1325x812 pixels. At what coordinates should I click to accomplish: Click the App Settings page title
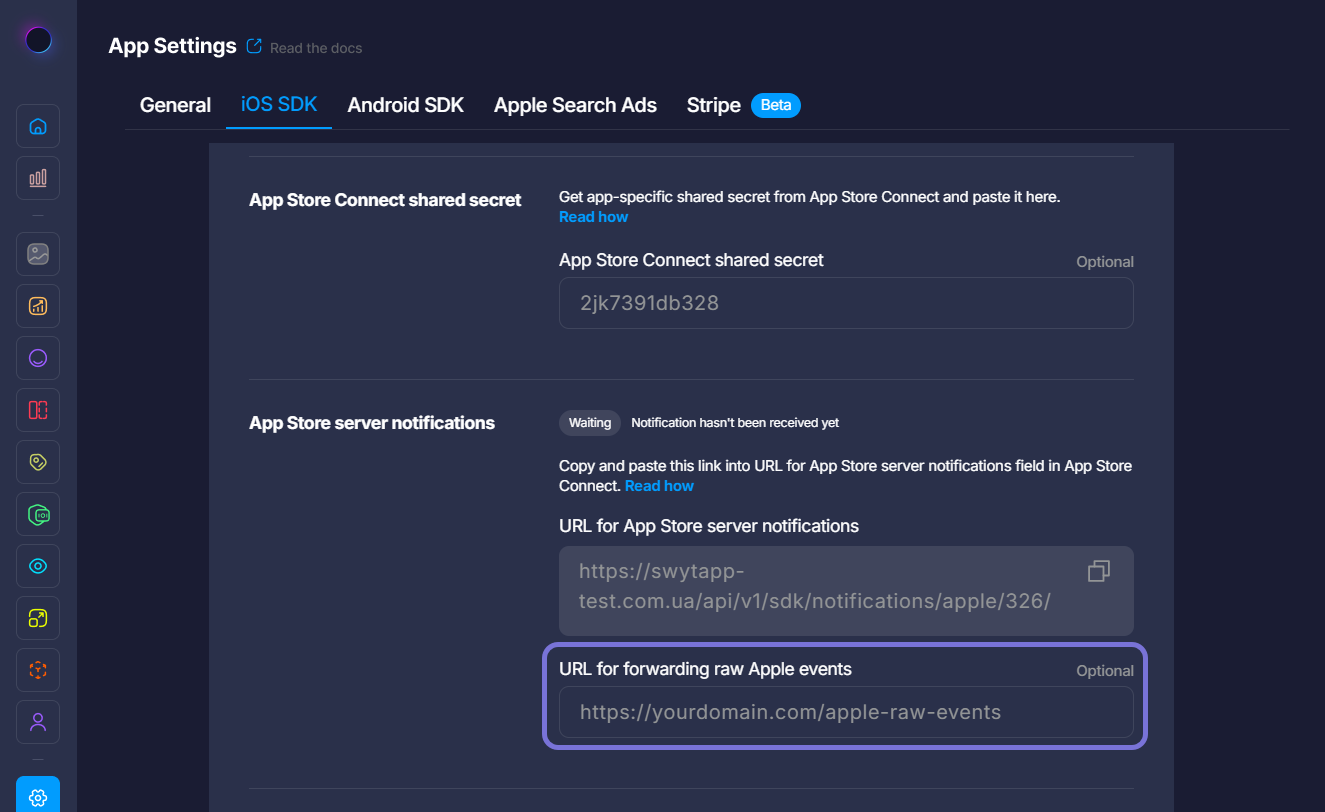172,46
